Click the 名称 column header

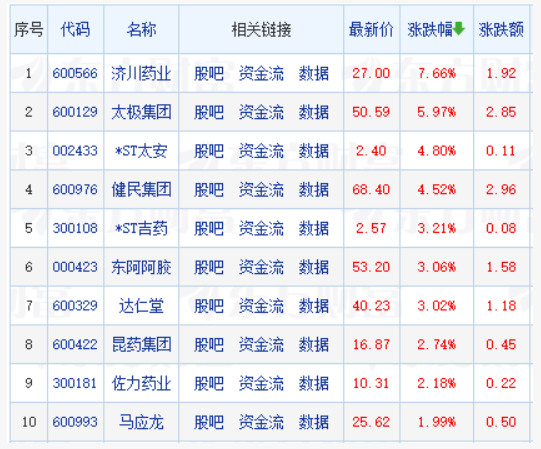pyautogui.click(x=141, y=29)
